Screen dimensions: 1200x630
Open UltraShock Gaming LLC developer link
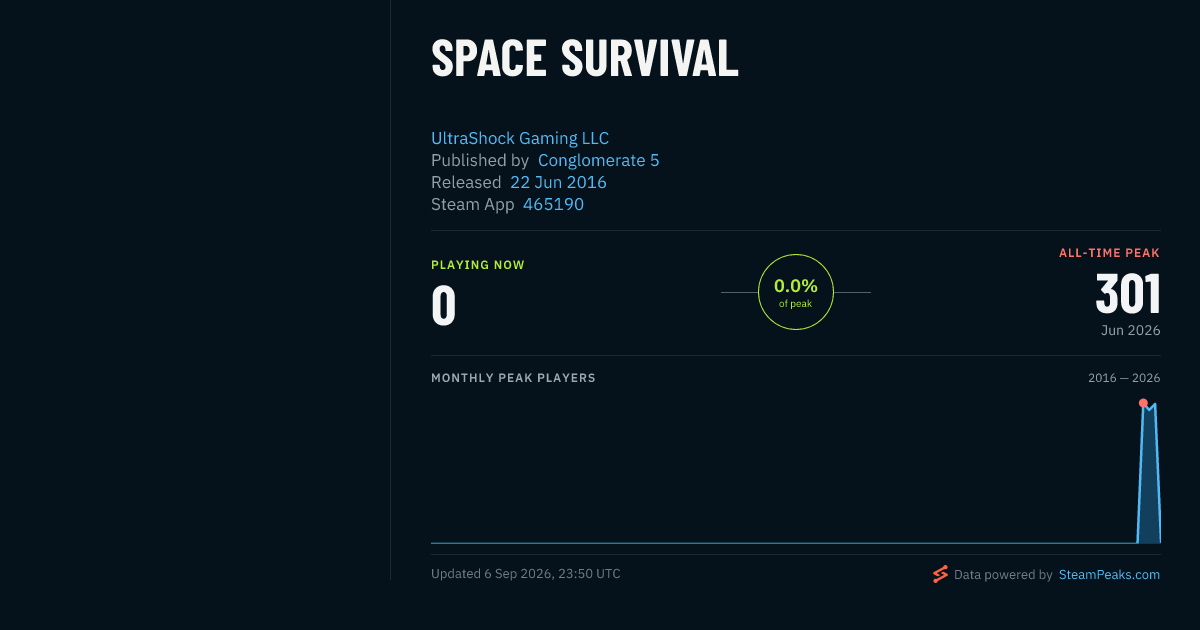click(520, 139)
